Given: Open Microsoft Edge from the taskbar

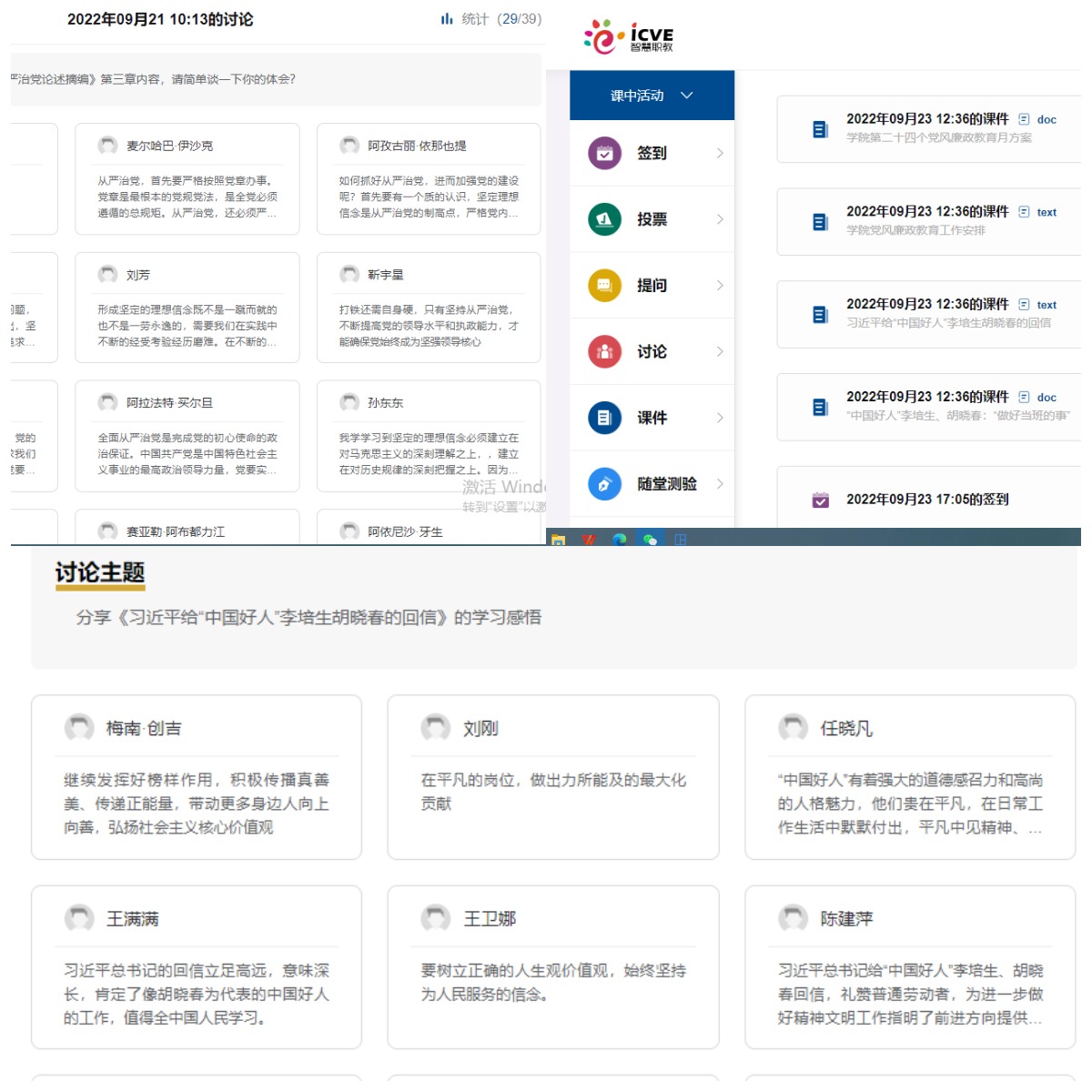Looking at the screenshot, I should [x=620, y=540].
